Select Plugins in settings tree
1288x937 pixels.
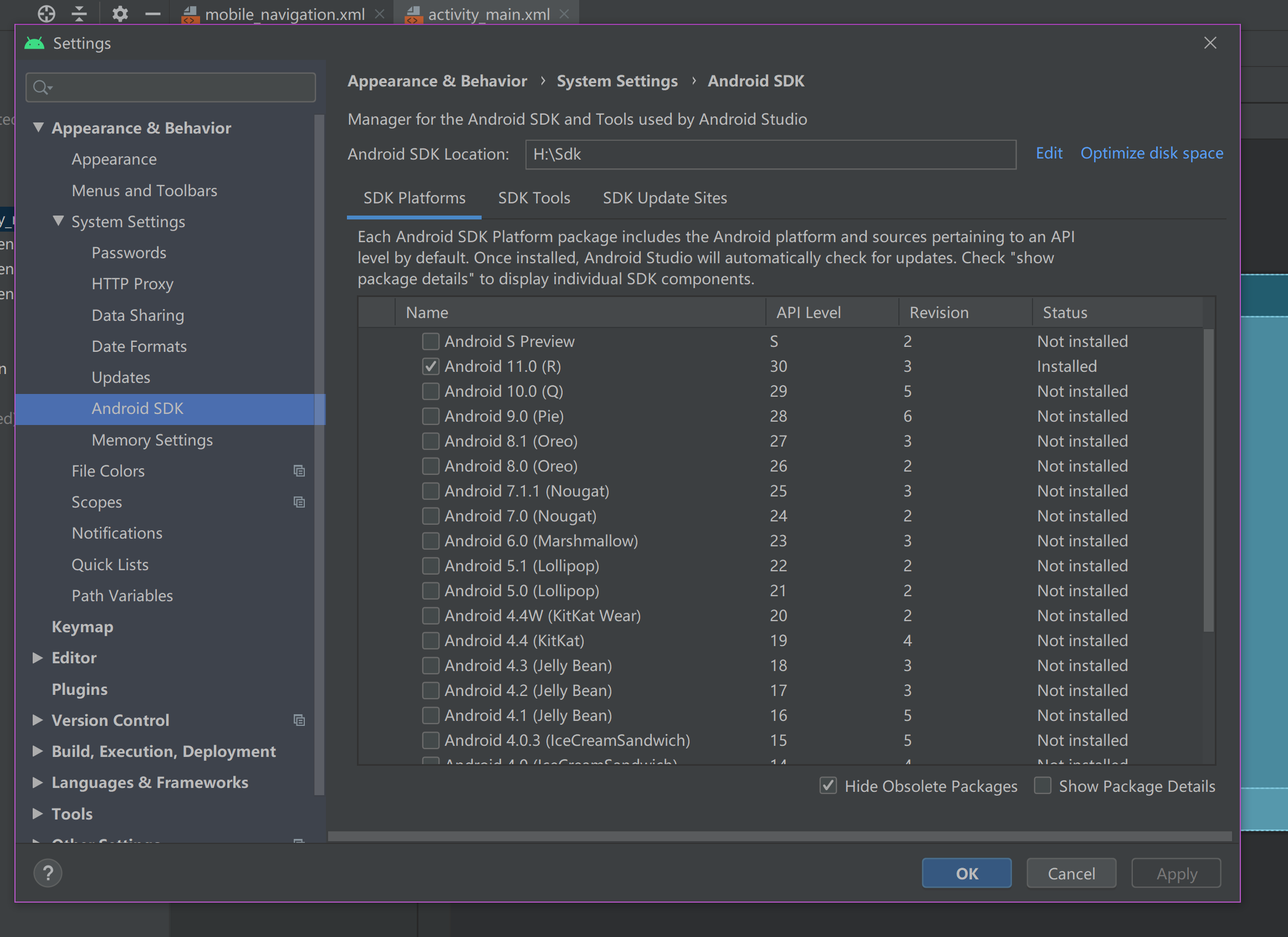79,689
